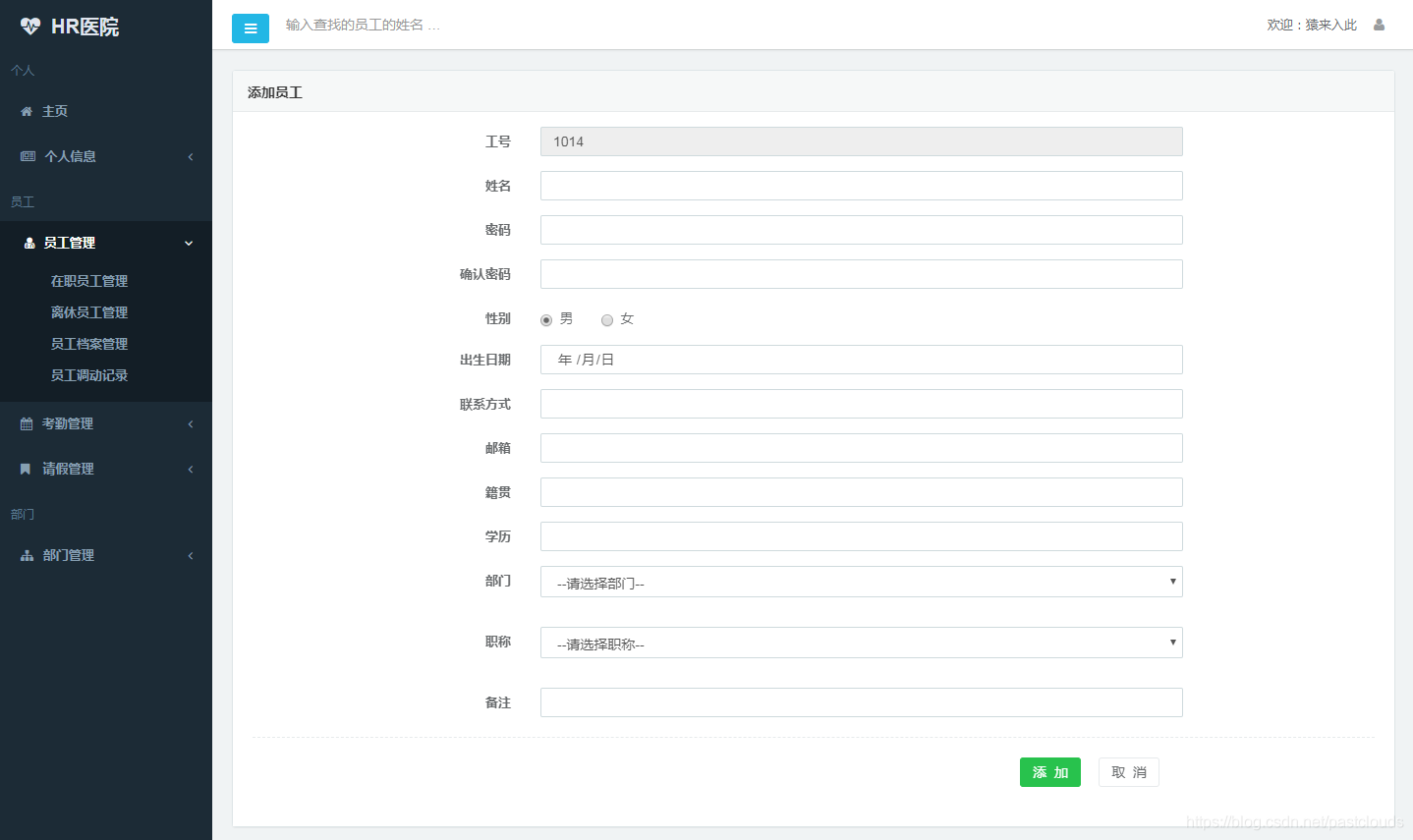The width and height of the screenshot is (1413, 840).
Task: Select the 男 radio button
Action: 546,320
